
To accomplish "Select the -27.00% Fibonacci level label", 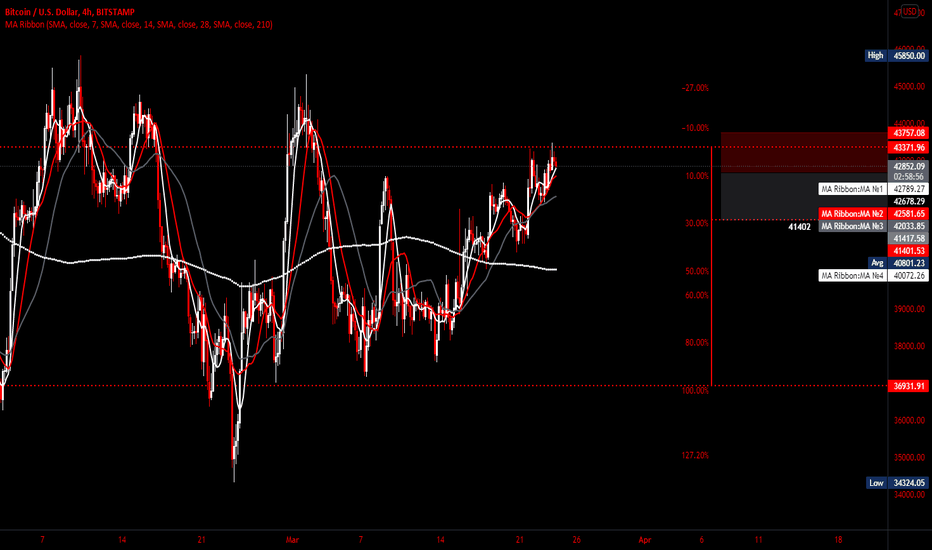I will 695,88.
